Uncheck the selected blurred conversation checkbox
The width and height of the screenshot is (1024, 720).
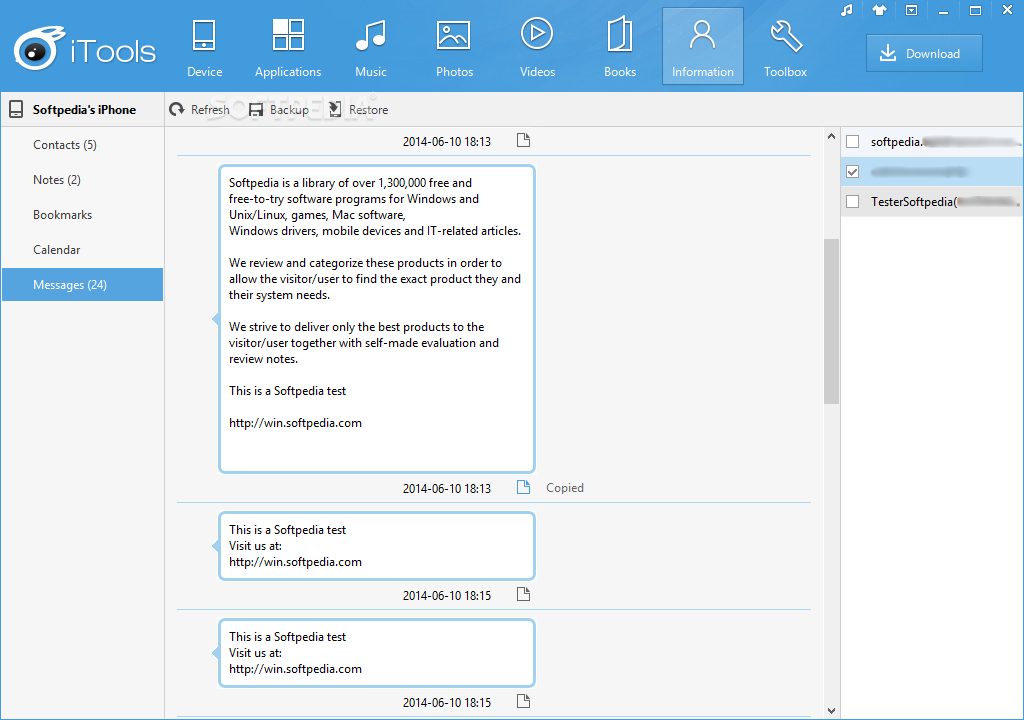pos(852,172)
